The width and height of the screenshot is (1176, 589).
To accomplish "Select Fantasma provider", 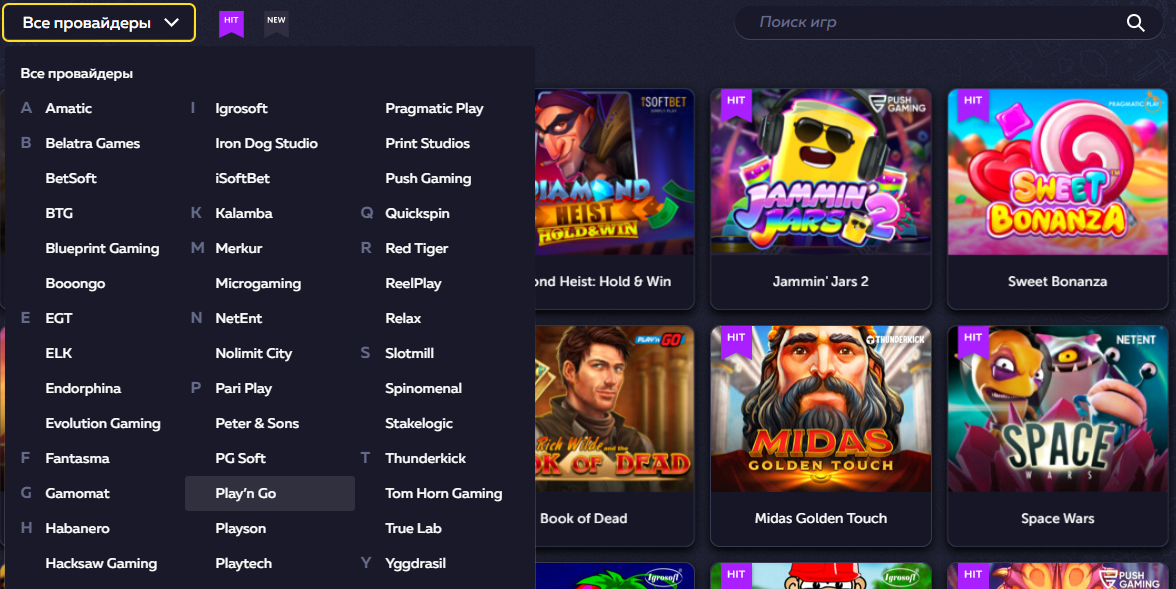I will click(x=77, y=458).
